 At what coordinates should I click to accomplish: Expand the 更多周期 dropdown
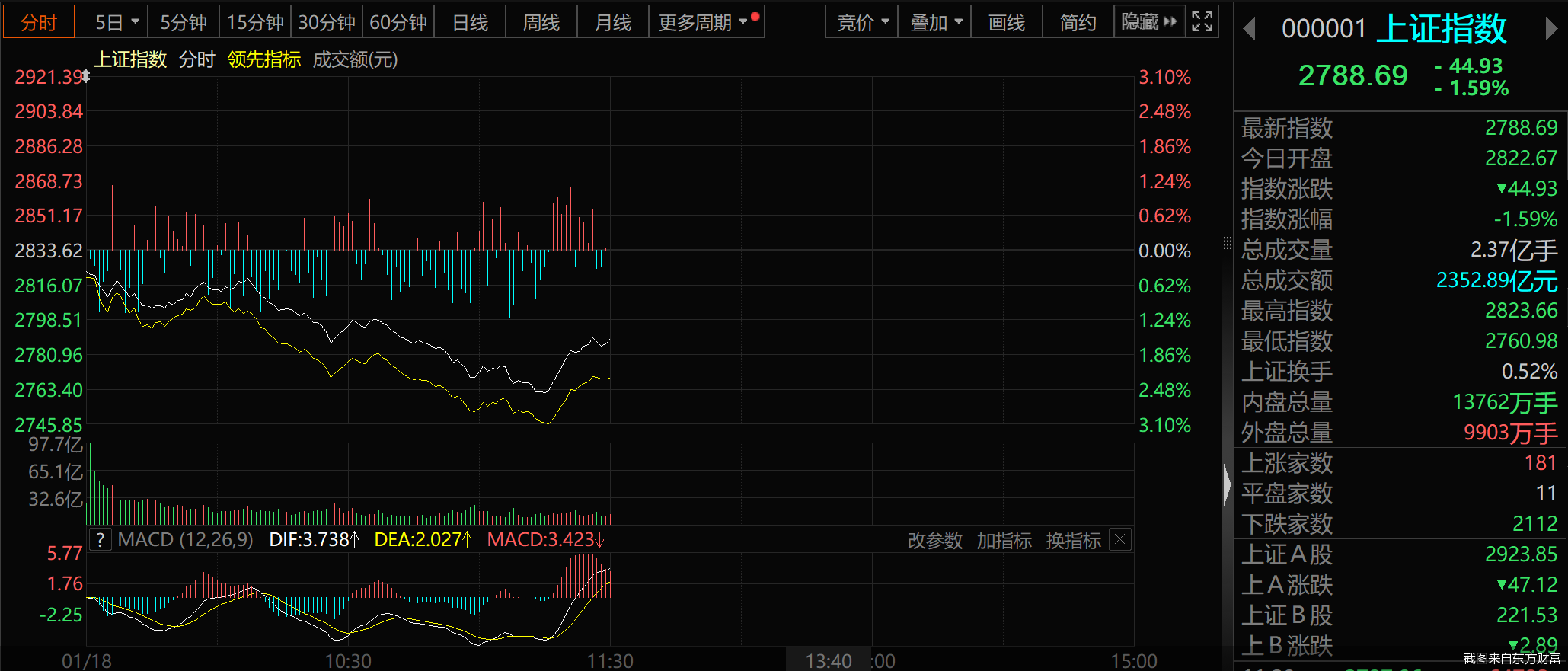(706, 22)
